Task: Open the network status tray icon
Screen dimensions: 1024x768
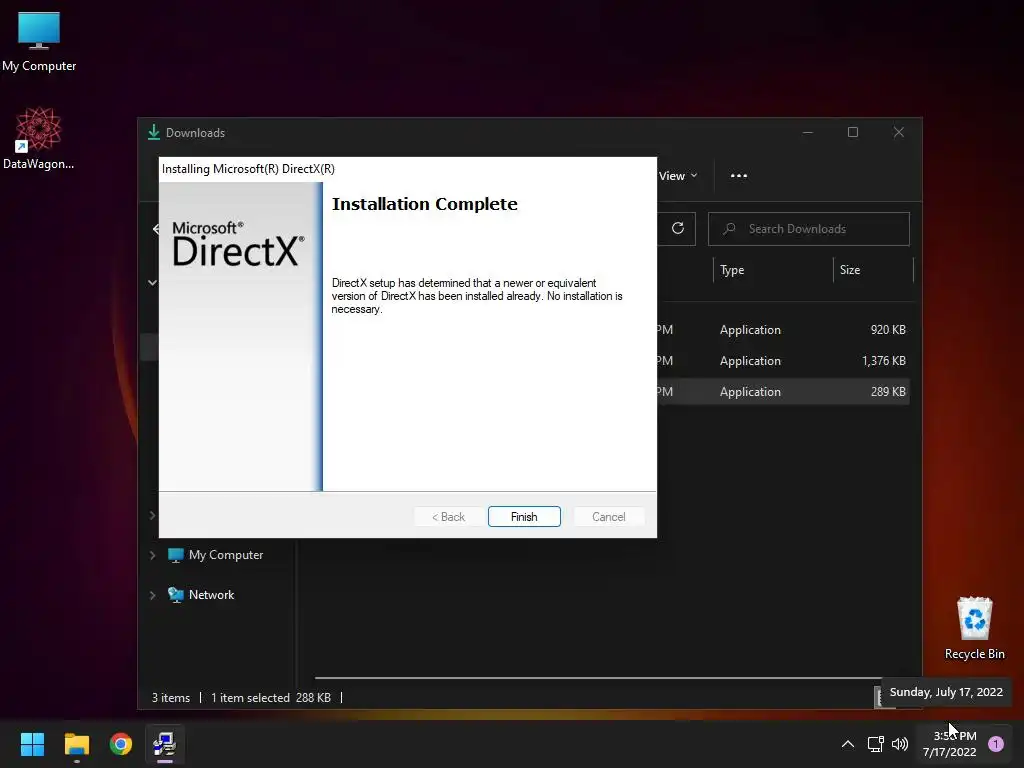Action: 875,744
